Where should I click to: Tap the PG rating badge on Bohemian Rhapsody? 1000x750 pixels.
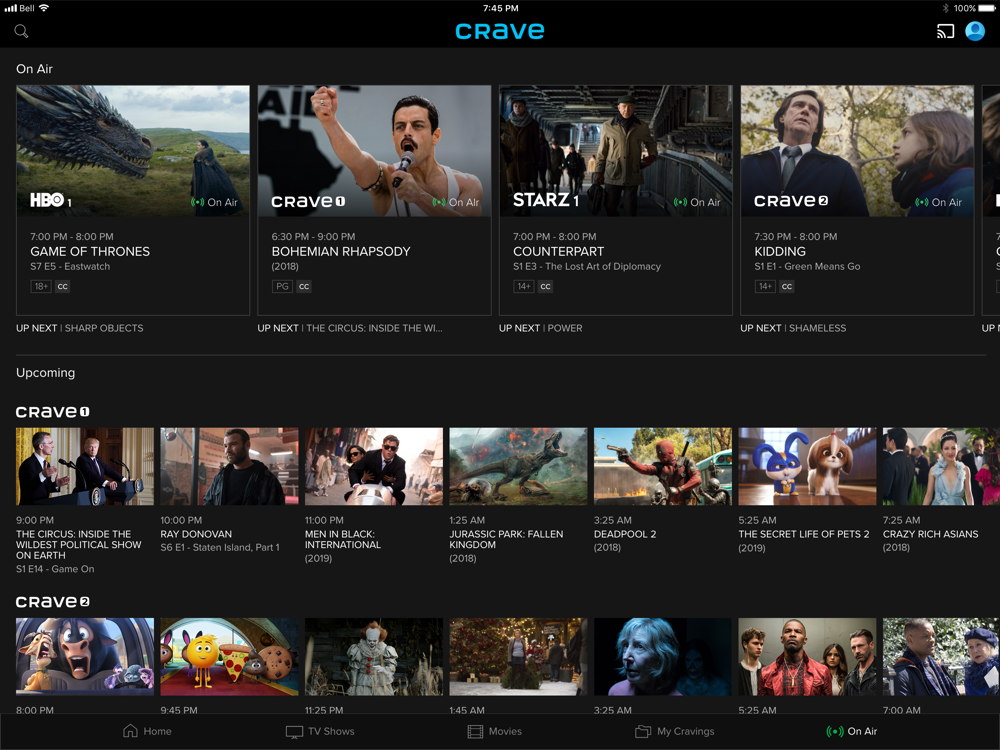click(x=282, y=286)
